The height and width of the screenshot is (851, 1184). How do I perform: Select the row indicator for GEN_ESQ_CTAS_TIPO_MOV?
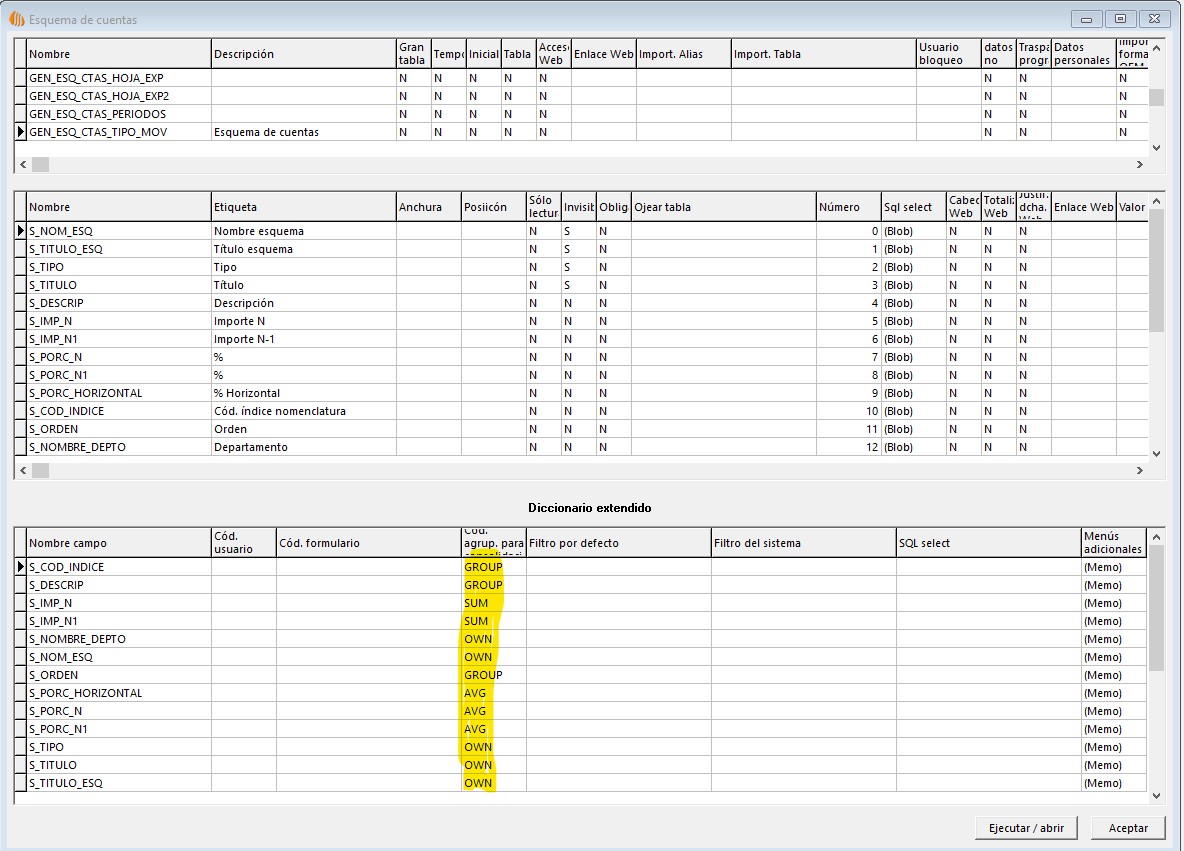(20, 132)
